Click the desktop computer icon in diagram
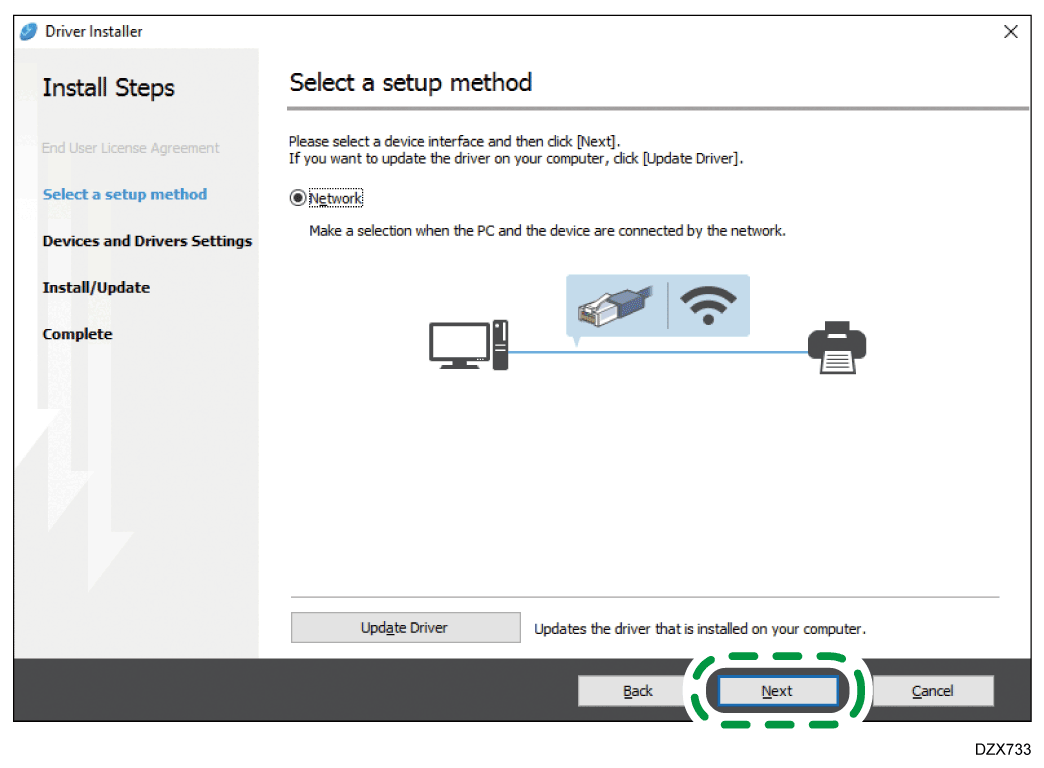The image size is (1044, 768). [x=469, y=345]
